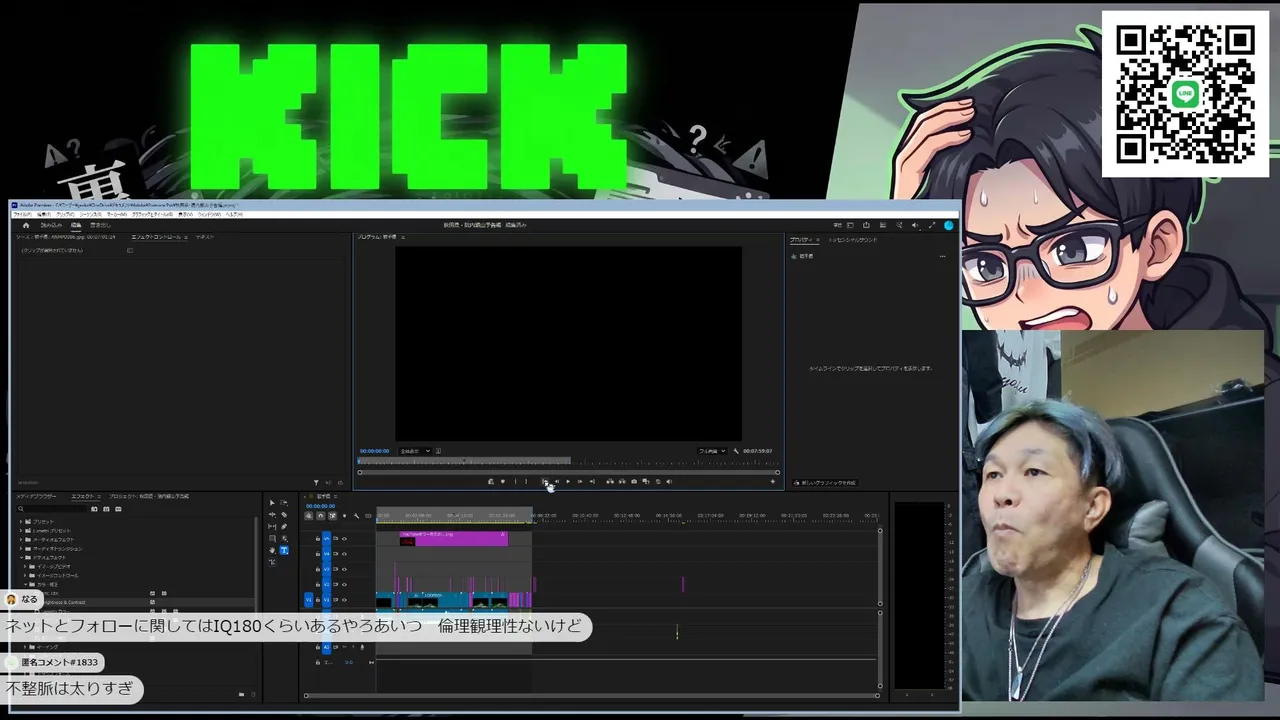Image resolution: width=1280 pixels, height=720 pixels.
Task: Open the フル画質 playback resolution dropdown
Action: pos(712,451)
